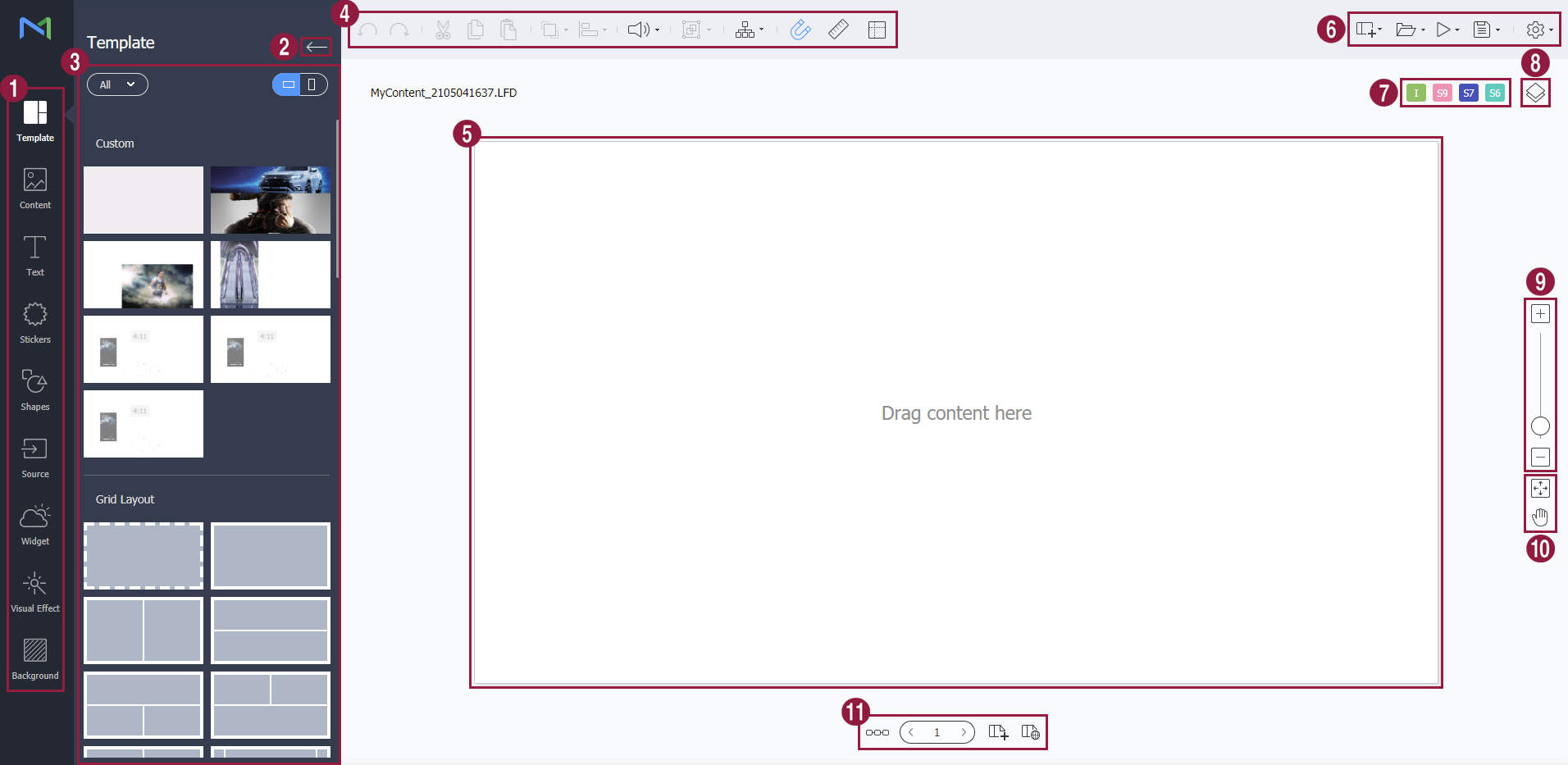Click the Redo icon in toolbar
The image size is (1568, 765).
click(x=399, y=30)
